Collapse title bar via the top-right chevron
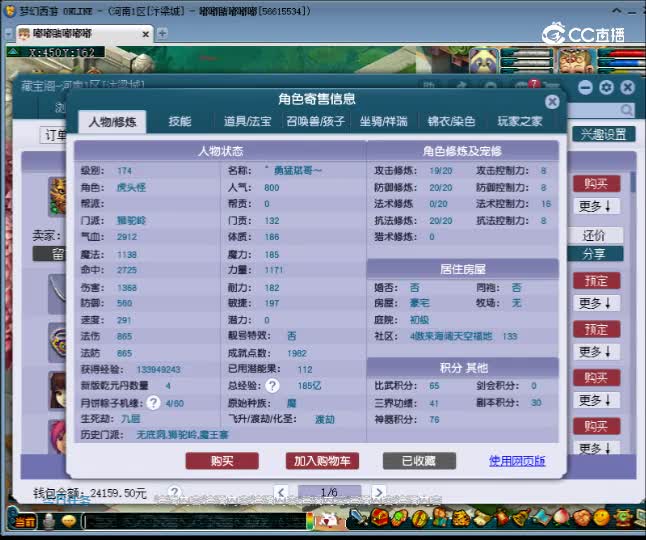 pyautogui.click(x=617, y=11)
